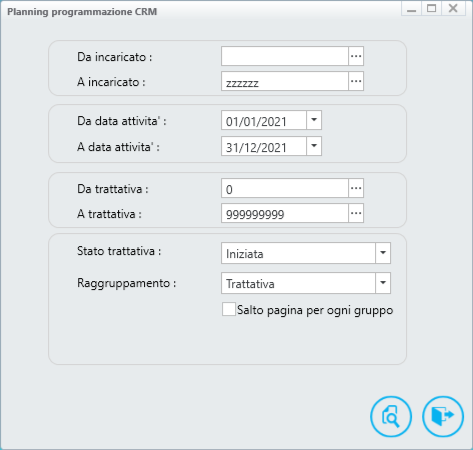The image size is (473, 450).
Task: Open the Stato trattativa dropdown arrow
Action: (x=383, y=253)
